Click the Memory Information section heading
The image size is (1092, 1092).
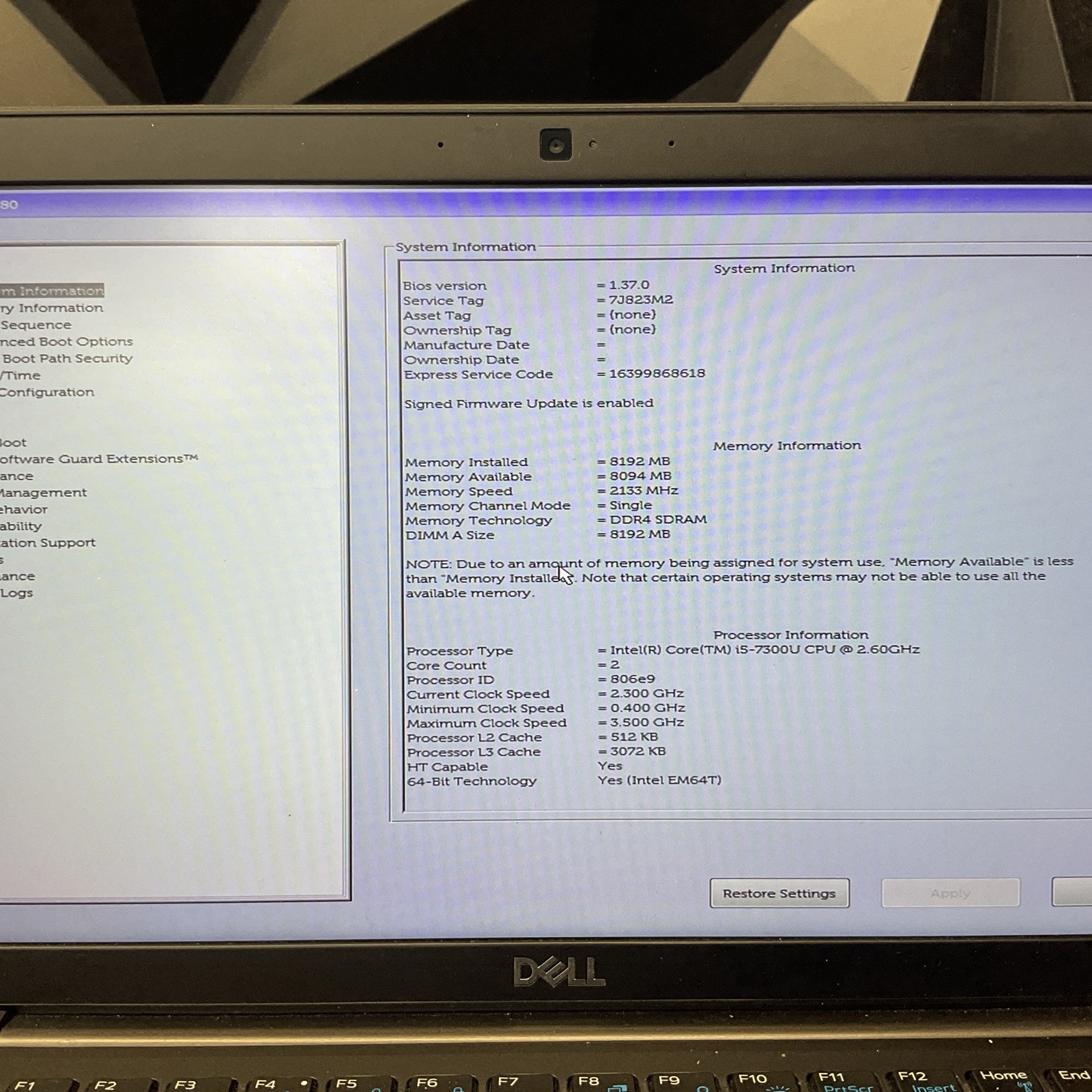tap(787, 446)
